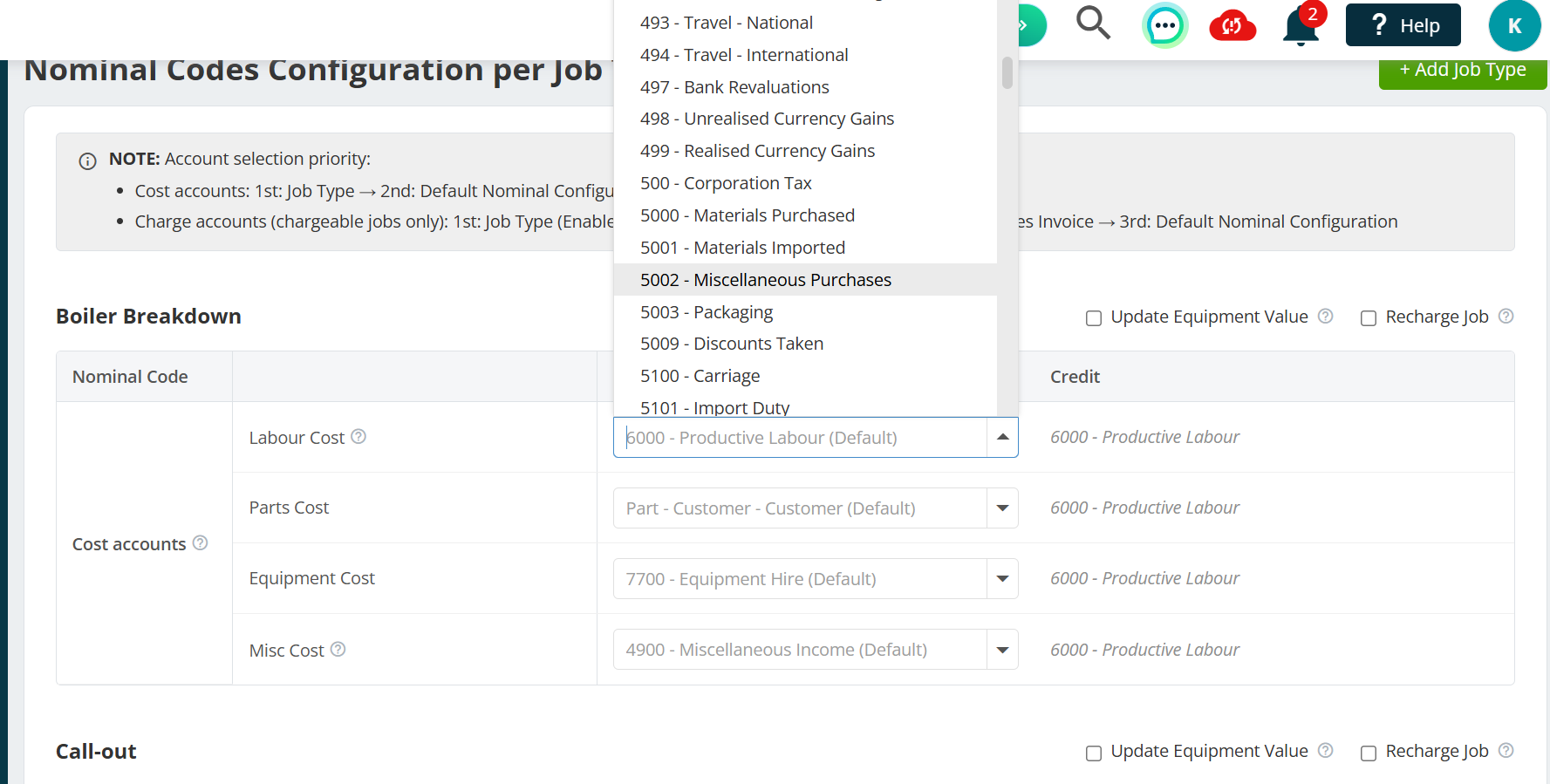
Task: Open the search magnifier icon
Action: (1093, 24)
